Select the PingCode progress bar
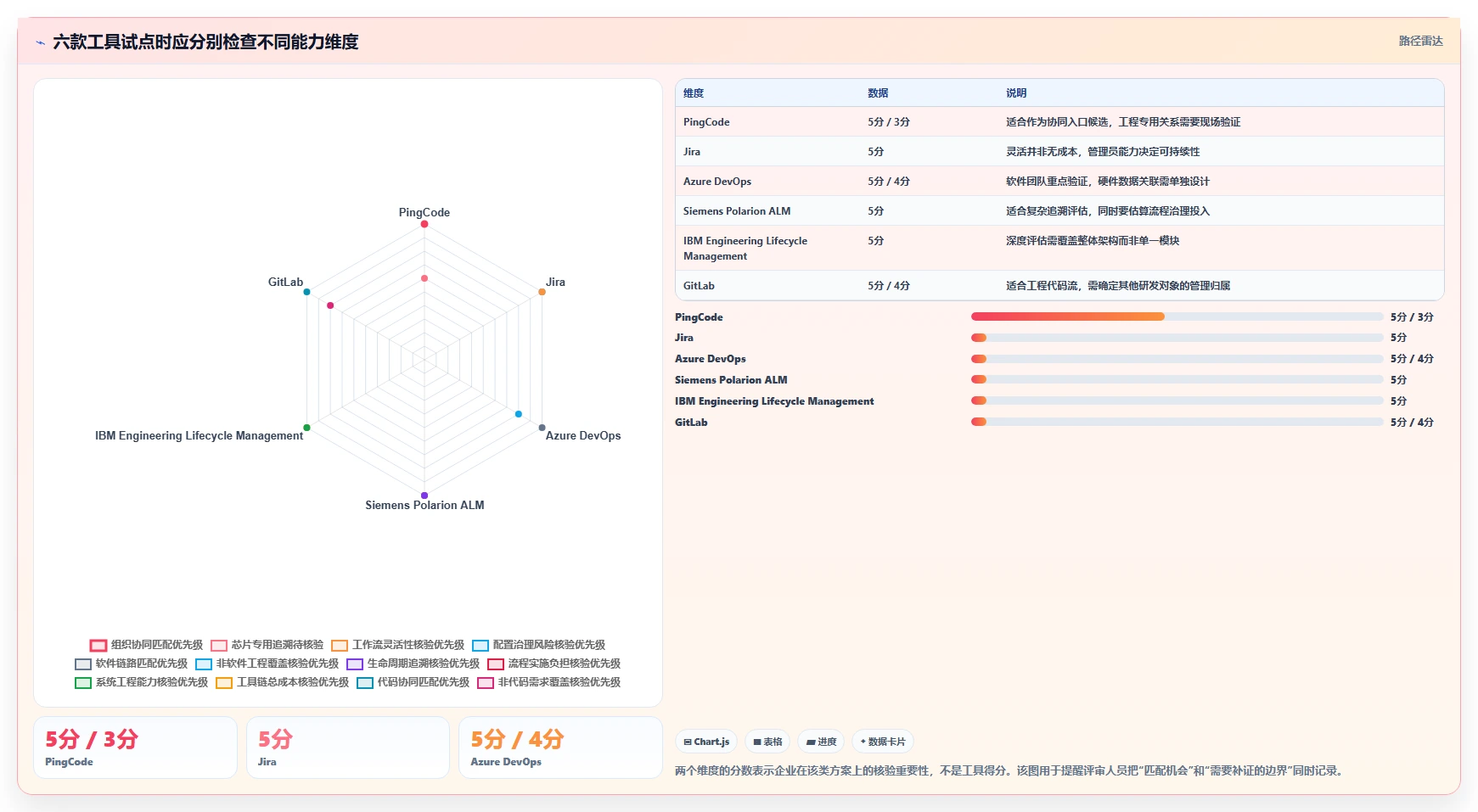The image size is (1478, 812). (1177, 316)
